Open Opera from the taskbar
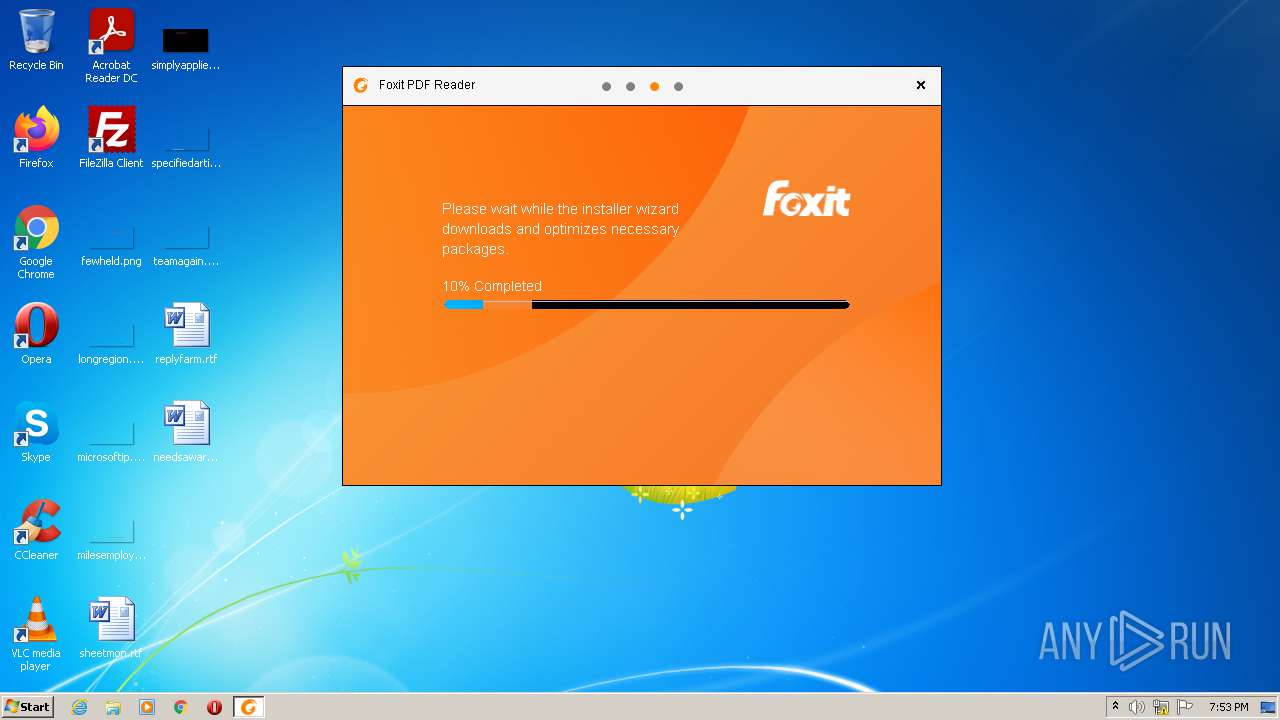 (x=214, y=707)
